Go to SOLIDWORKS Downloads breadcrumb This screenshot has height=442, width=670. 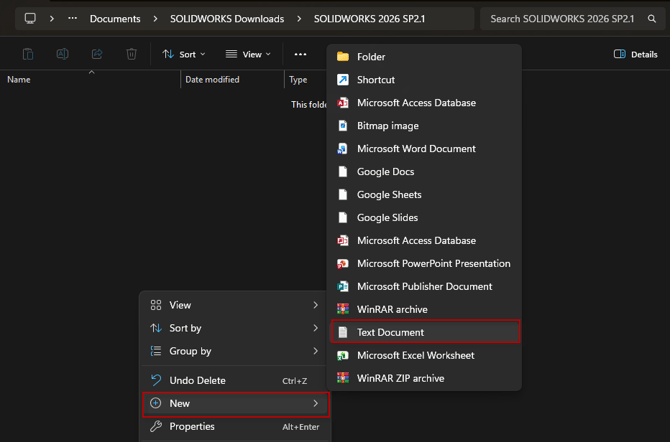click(227, 19)
